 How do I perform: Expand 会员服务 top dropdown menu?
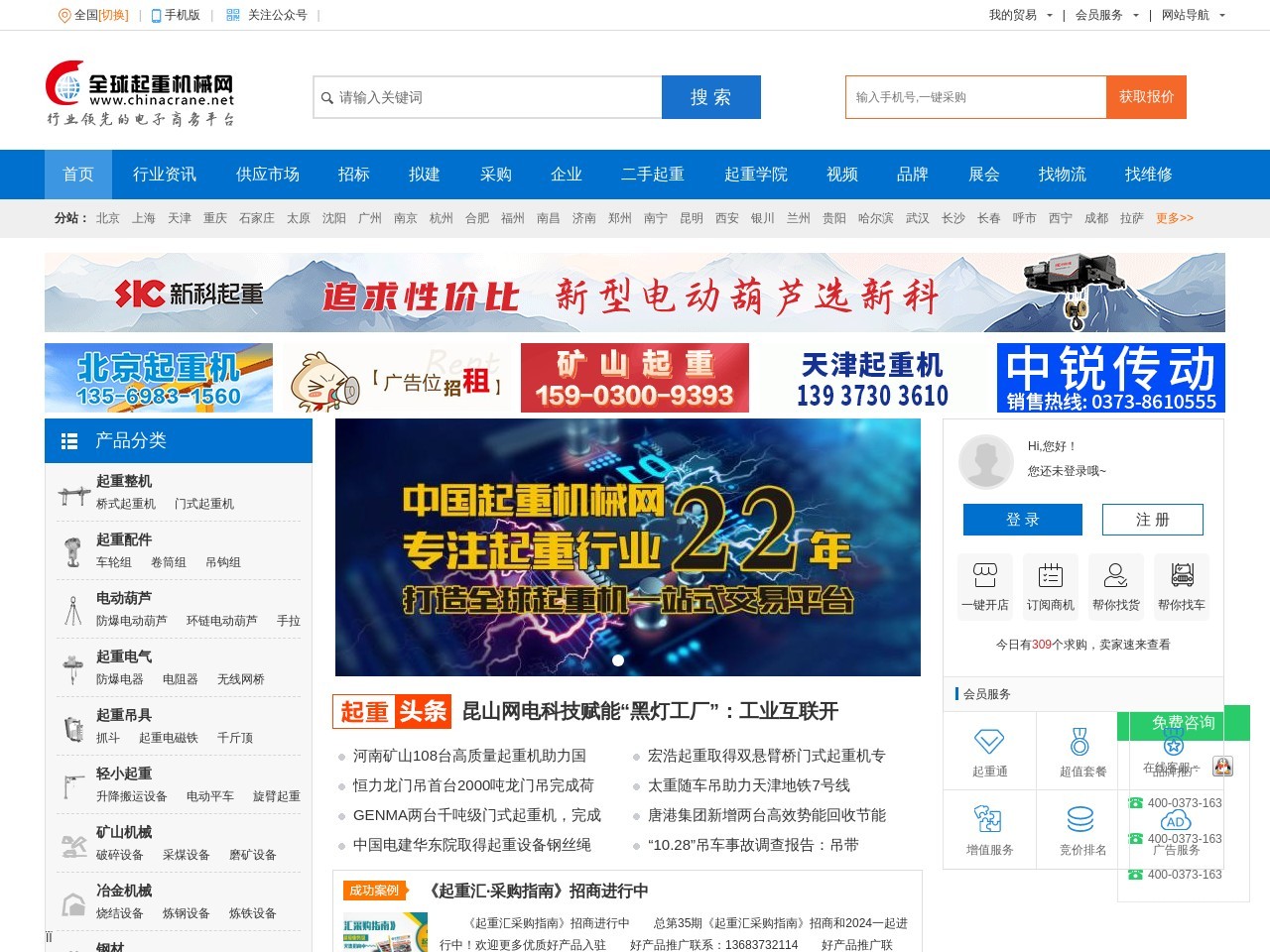(1107, 15)
